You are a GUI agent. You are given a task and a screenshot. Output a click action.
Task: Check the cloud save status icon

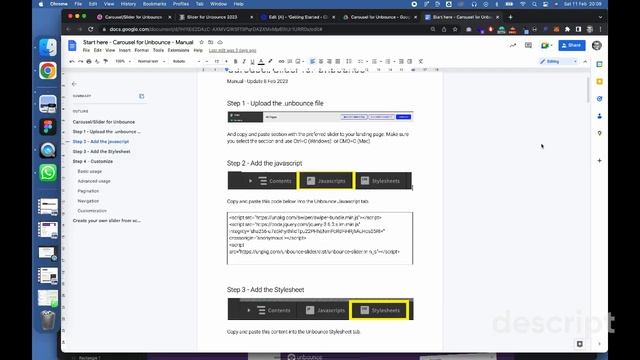[x=220, y=42]
